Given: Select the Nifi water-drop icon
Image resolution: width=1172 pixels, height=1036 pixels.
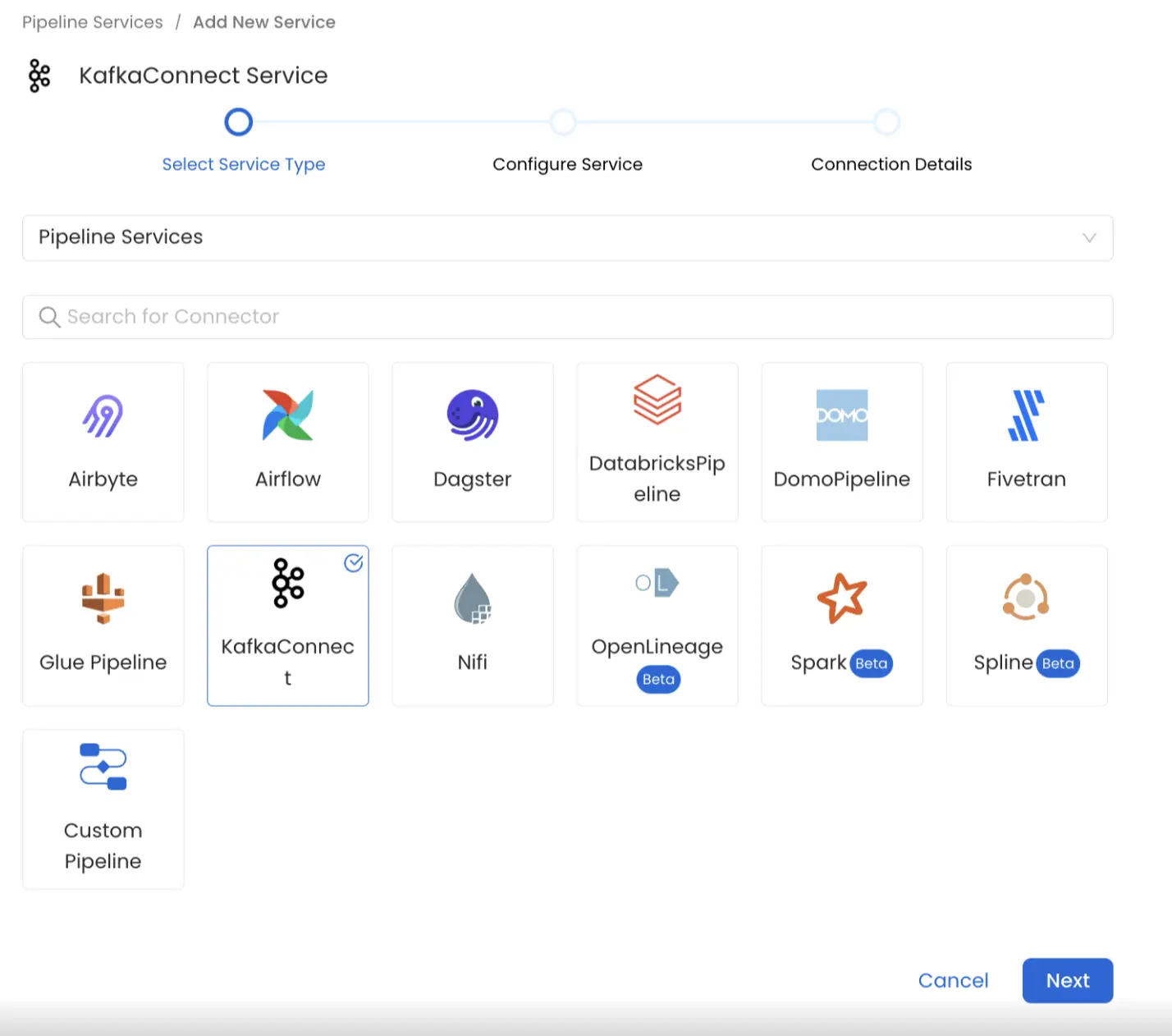Looking at the screenshot, I should [x=472, y=598].
